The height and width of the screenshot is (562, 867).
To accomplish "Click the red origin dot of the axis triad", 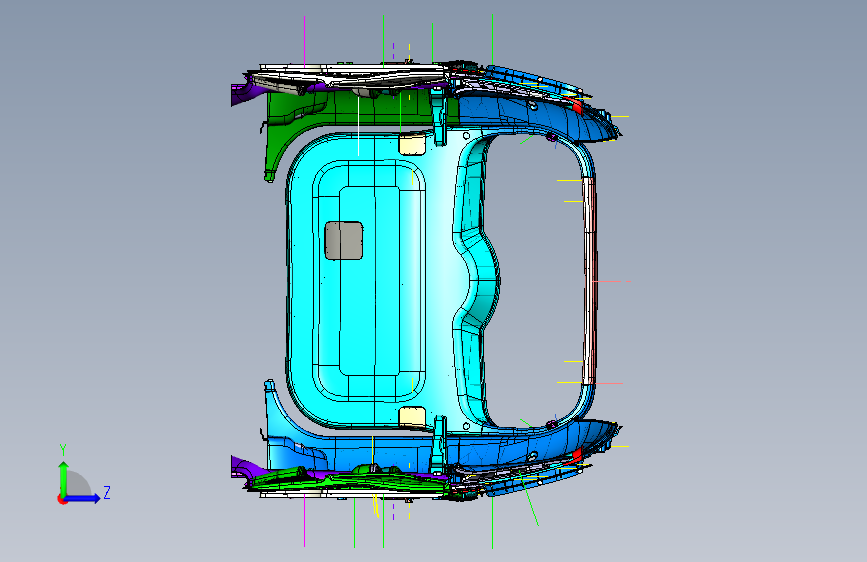I will [62, 499].
